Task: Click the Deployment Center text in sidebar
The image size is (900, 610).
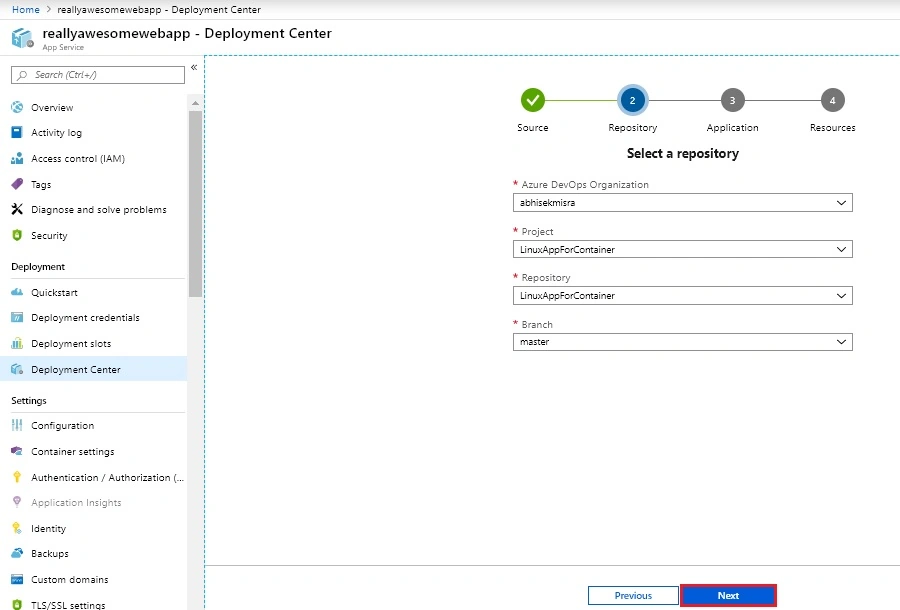Action: tap(76, 370)
